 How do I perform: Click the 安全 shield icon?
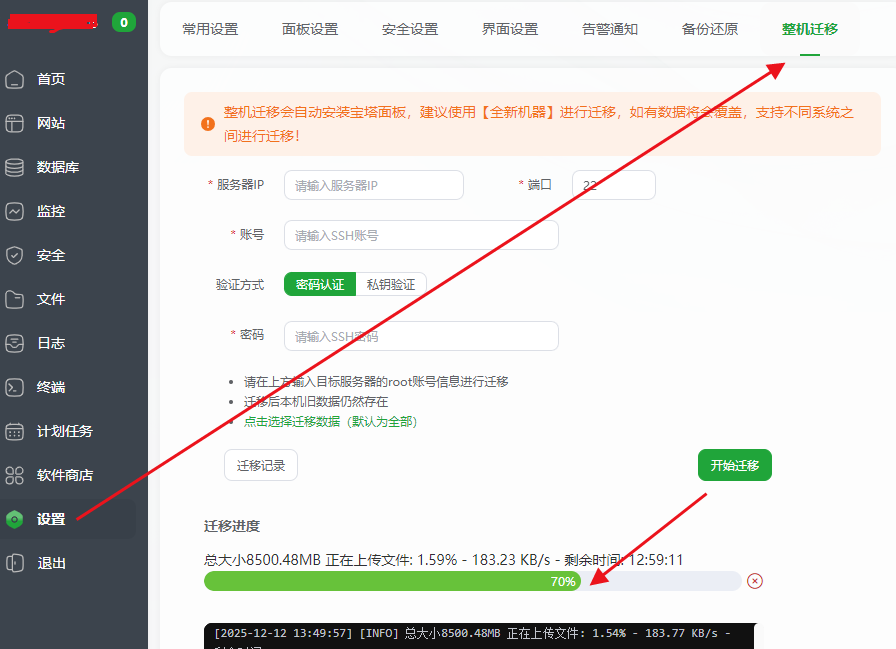14,255
